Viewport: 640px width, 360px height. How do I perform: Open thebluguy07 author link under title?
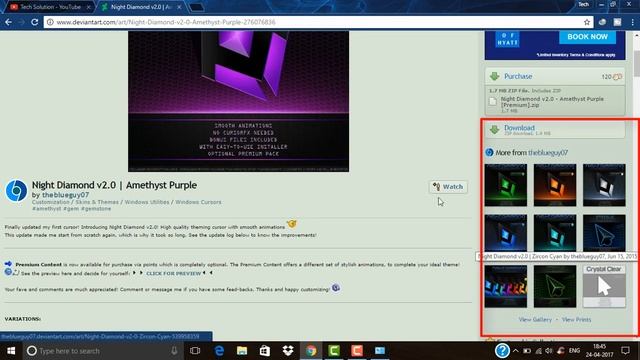[65, 195]
